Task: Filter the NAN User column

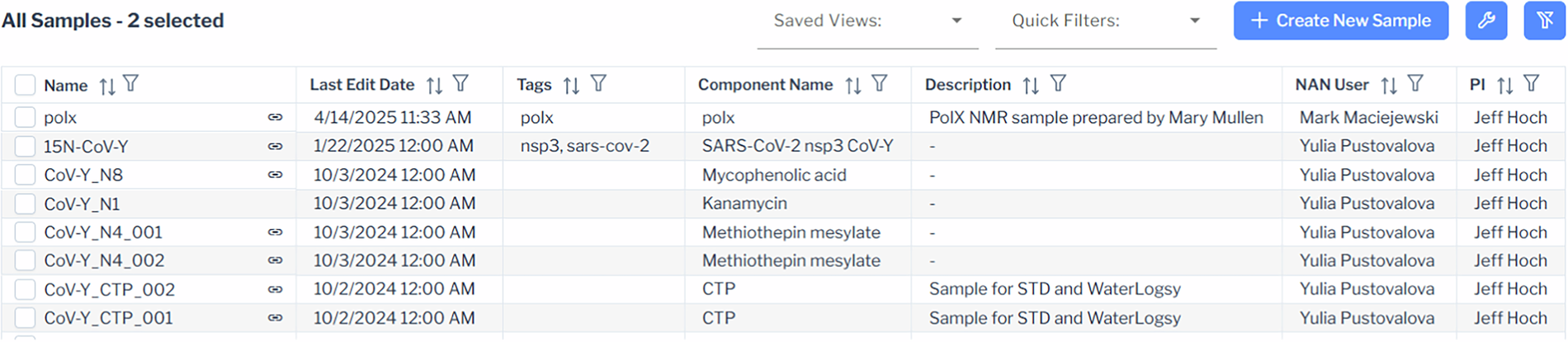Action: pos(1415,84)
